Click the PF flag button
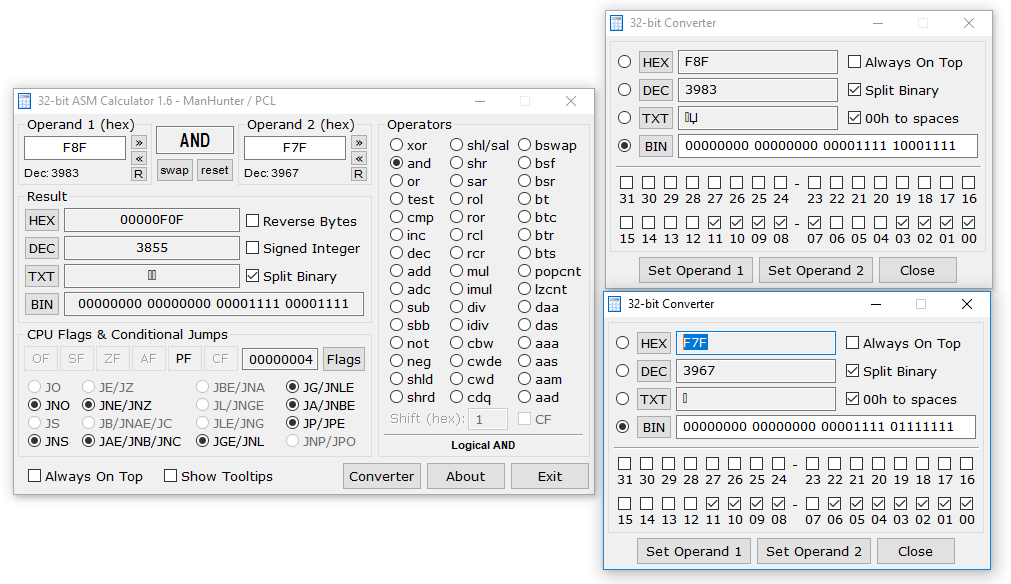Screen dimensions: 1011x584 pyautogui.click(x=183, y=359)
